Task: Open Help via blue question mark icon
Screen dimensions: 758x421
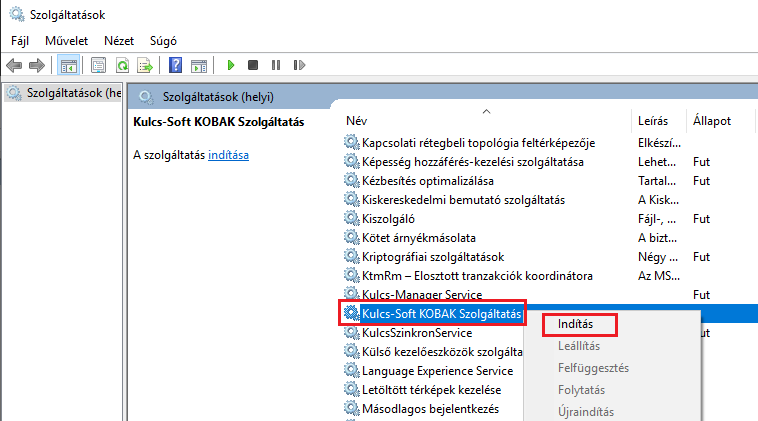Action: (175, 65)
